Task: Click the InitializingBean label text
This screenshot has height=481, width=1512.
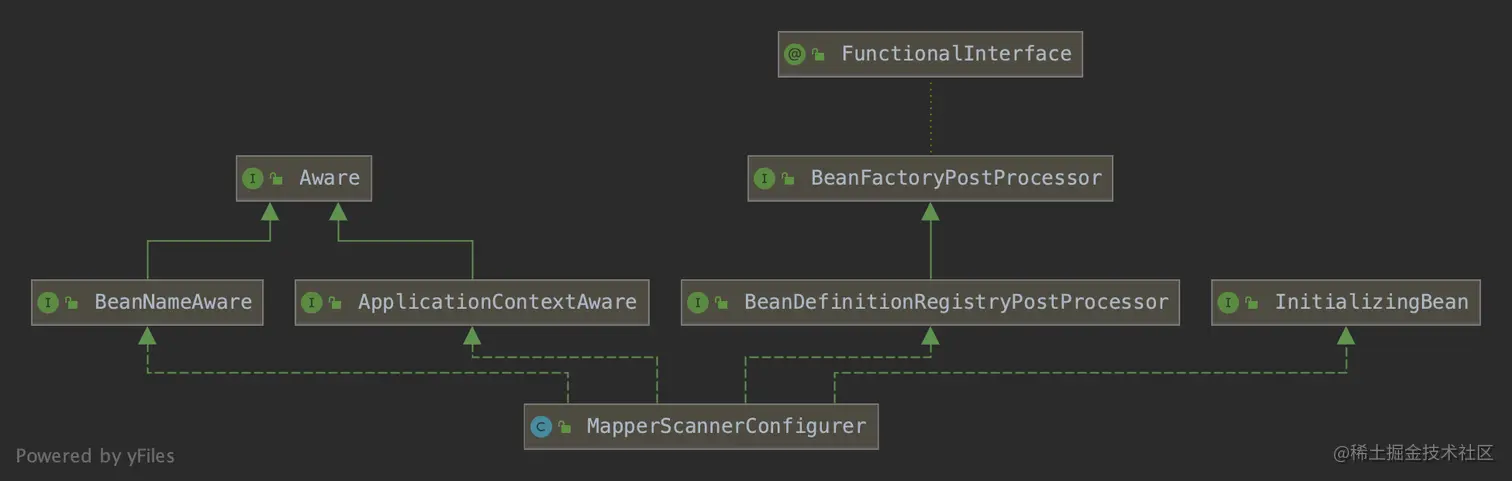Action: click(x=1371, y=302)
